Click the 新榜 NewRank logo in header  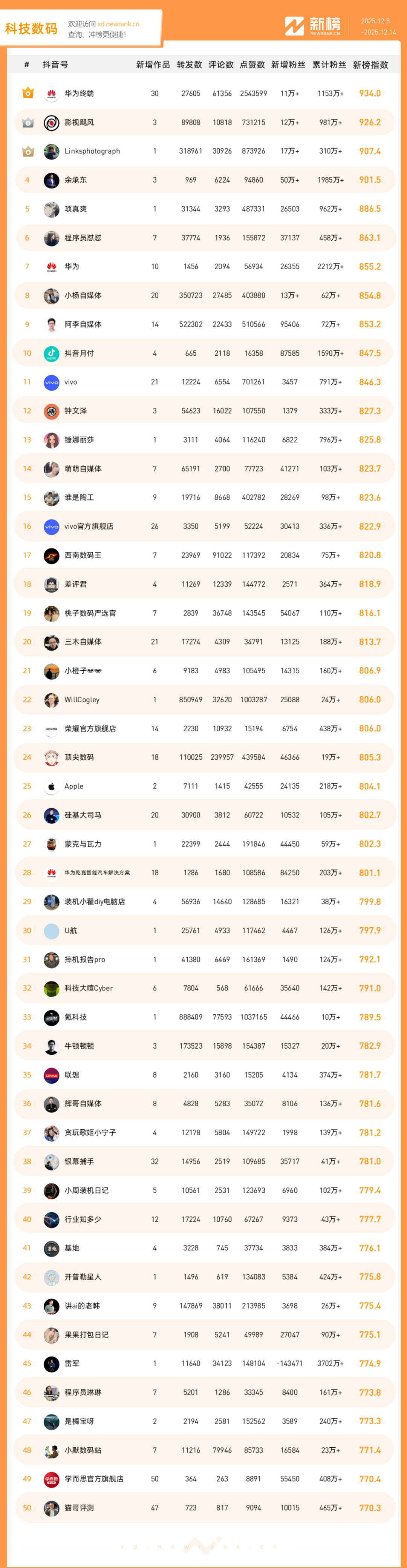[313, 26]
